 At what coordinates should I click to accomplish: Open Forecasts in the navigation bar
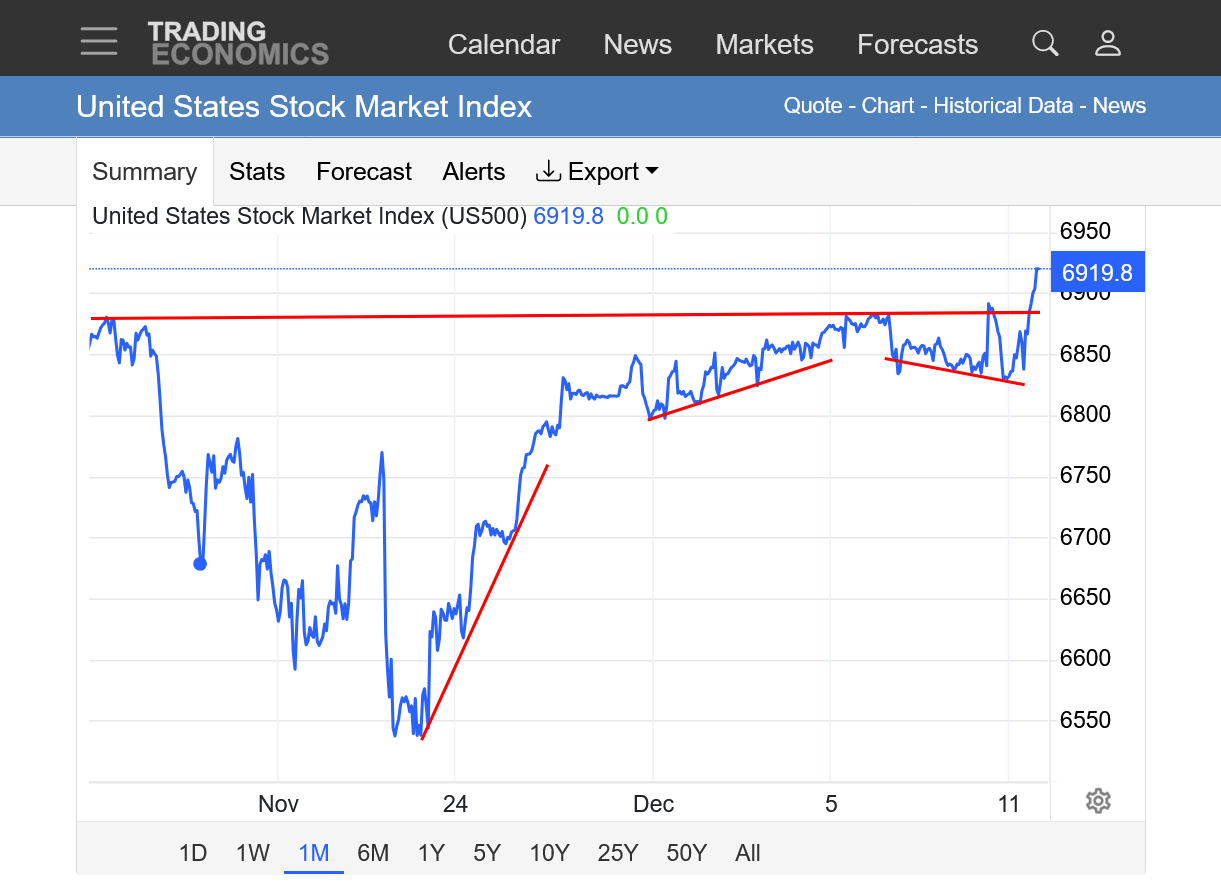[x=917, y=45]
